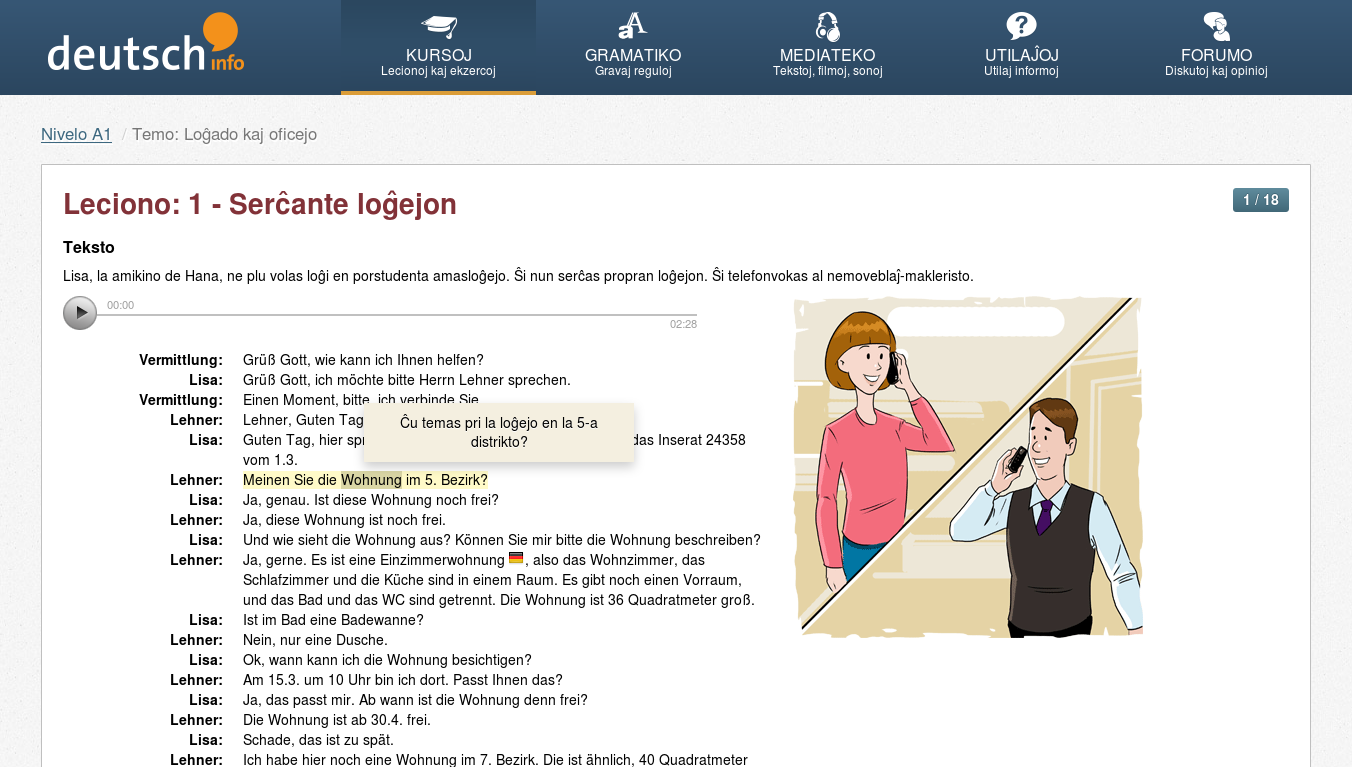Click breadcrumb Temo: Loĝado kaj oficejo
The height and width of the screenshot is (767, 1352).
point(224,134)
